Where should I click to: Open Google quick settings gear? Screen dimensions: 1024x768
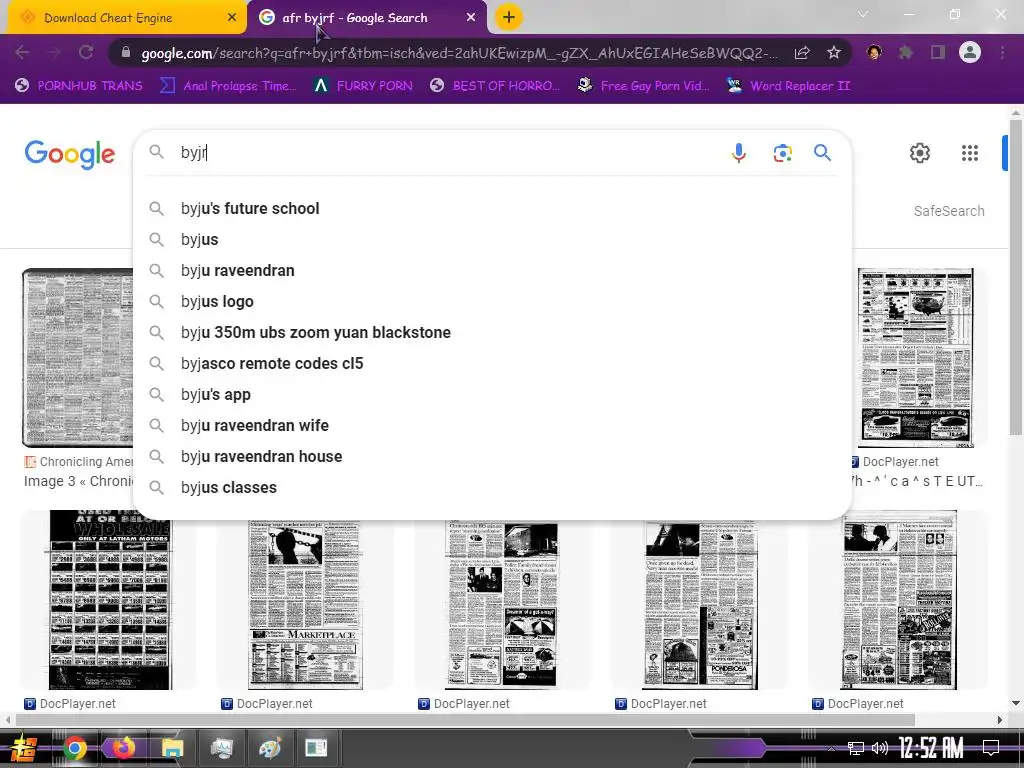tap(920, 153)
